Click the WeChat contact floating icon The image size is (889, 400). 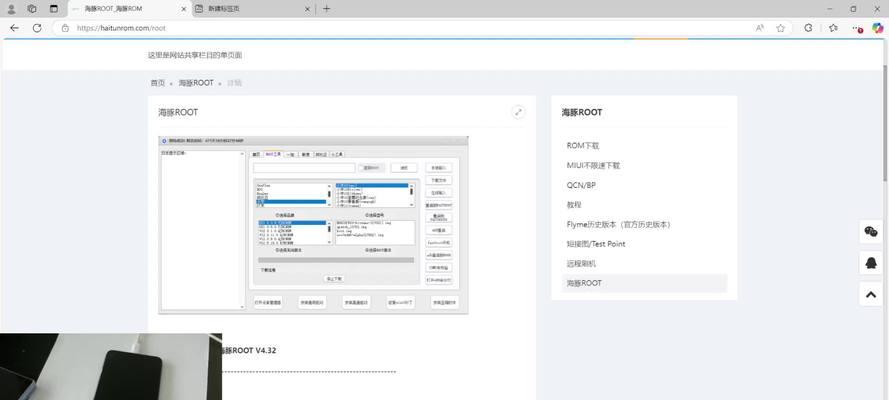[871, 232]
